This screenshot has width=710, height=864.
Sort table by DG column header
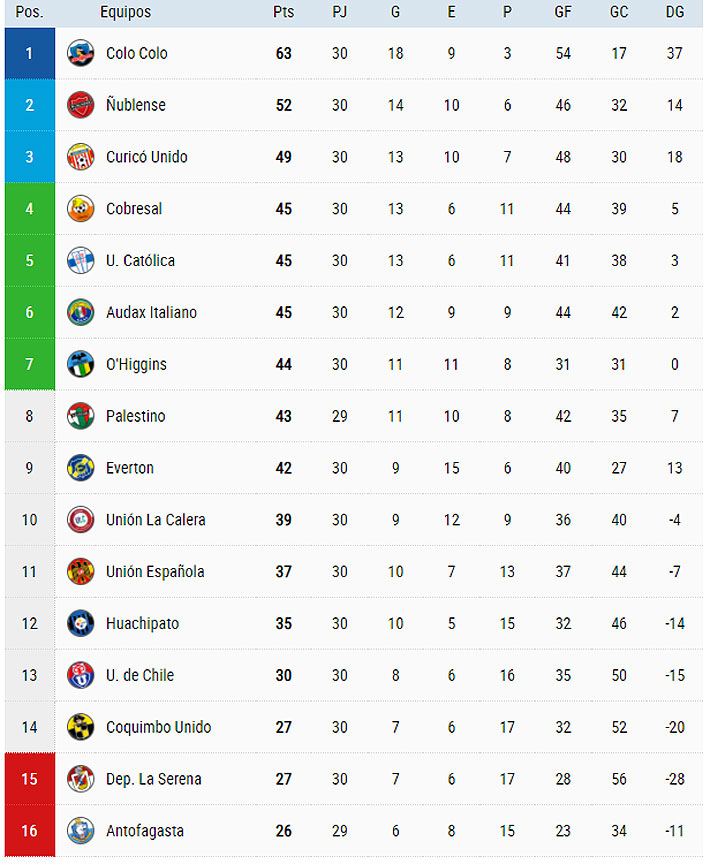click(675, 12)
